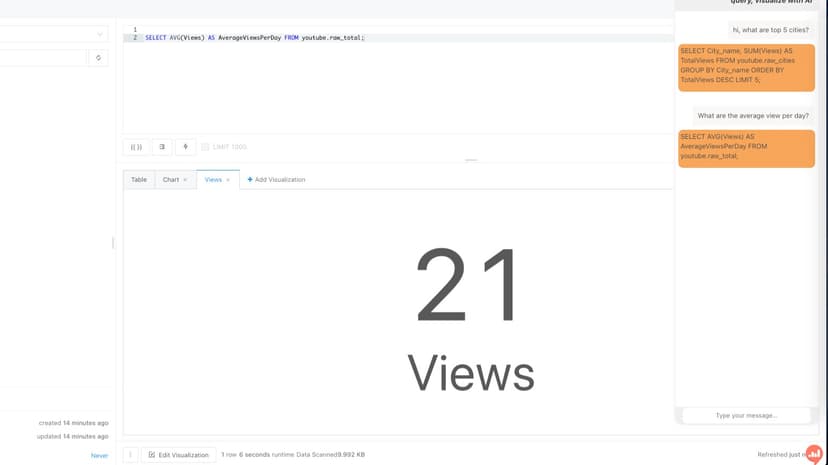Viewport: 828px width, 465px height.
Task: Click the editor resize handle
Action: (471, 160)
